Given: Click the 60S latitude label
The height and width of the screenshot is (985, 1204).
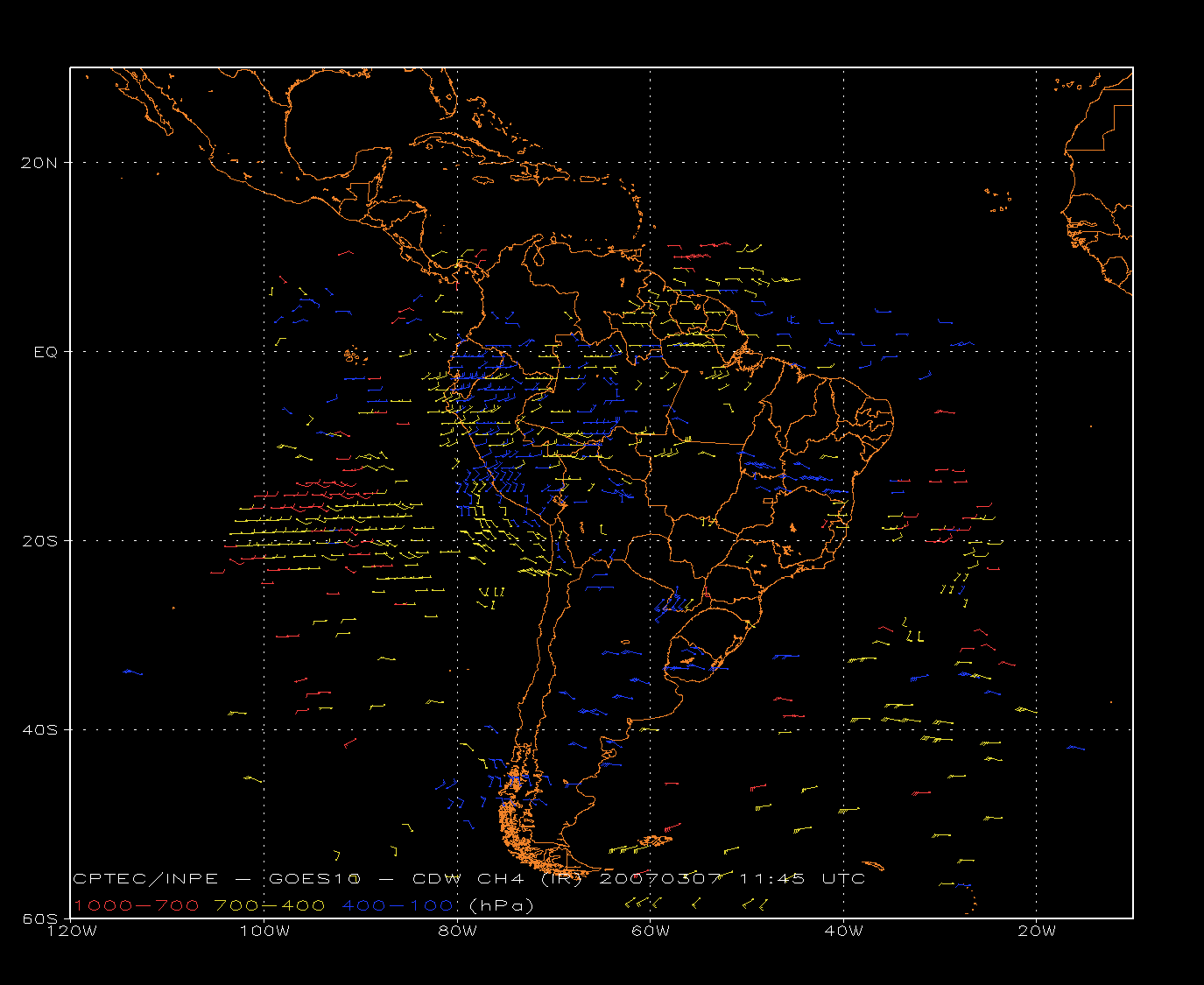Looking at the screenshot, I should 40,918.
